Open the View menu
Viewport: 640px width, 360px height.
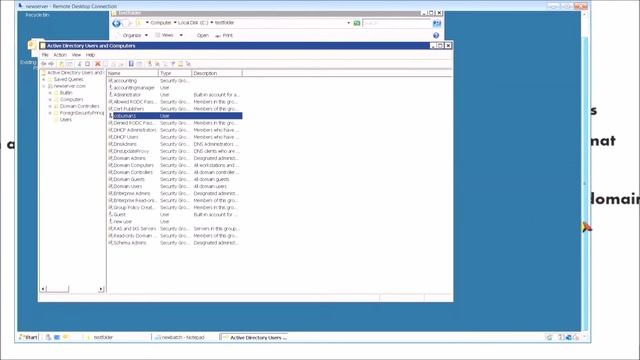(x=76, y=55)
